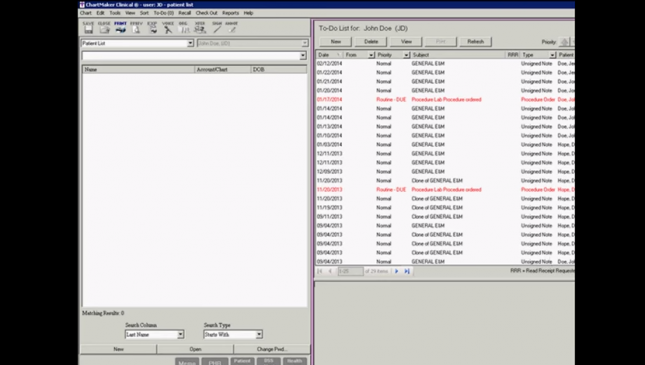Open the From column filter dropdown
This screenshot has height=365, width=645.
[x=371, y=55]
